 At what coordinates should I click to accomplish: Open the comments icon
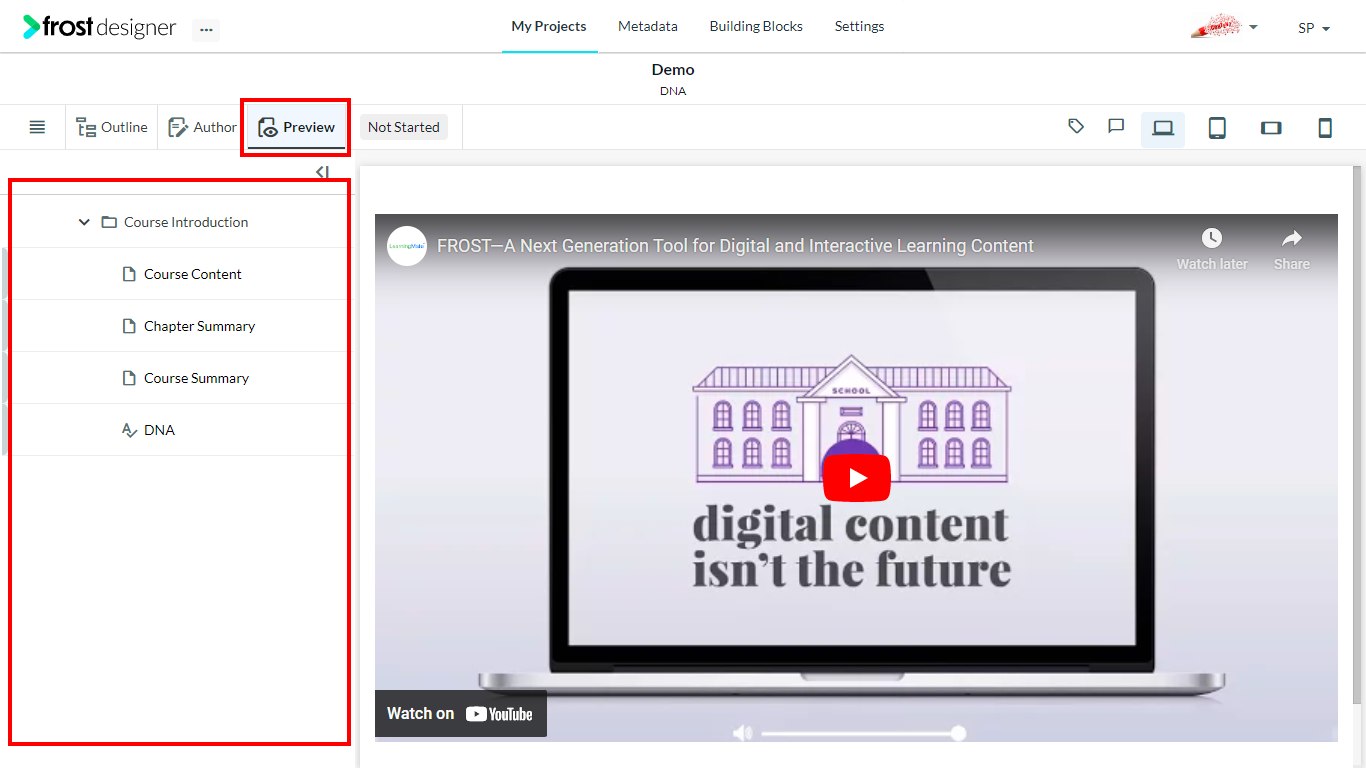point(1116,126)
